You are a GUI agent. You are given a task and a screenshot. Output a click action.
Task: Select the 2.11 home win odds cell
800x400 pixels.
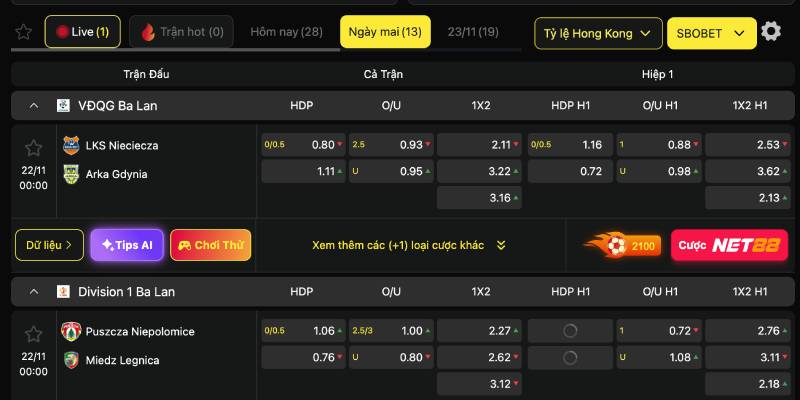(x=480, y=145)
